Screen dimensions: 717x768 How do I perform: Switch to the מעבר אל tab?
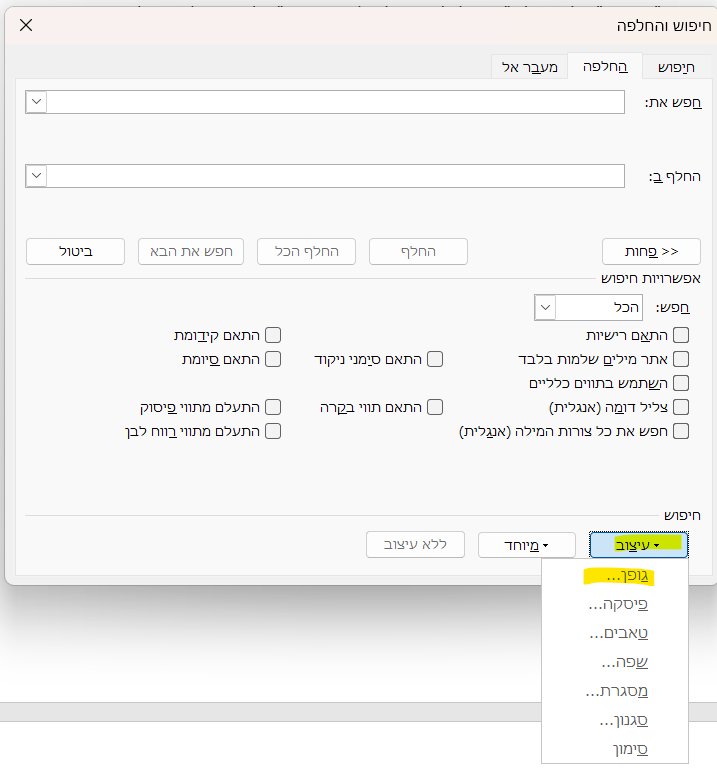(529, 67)
